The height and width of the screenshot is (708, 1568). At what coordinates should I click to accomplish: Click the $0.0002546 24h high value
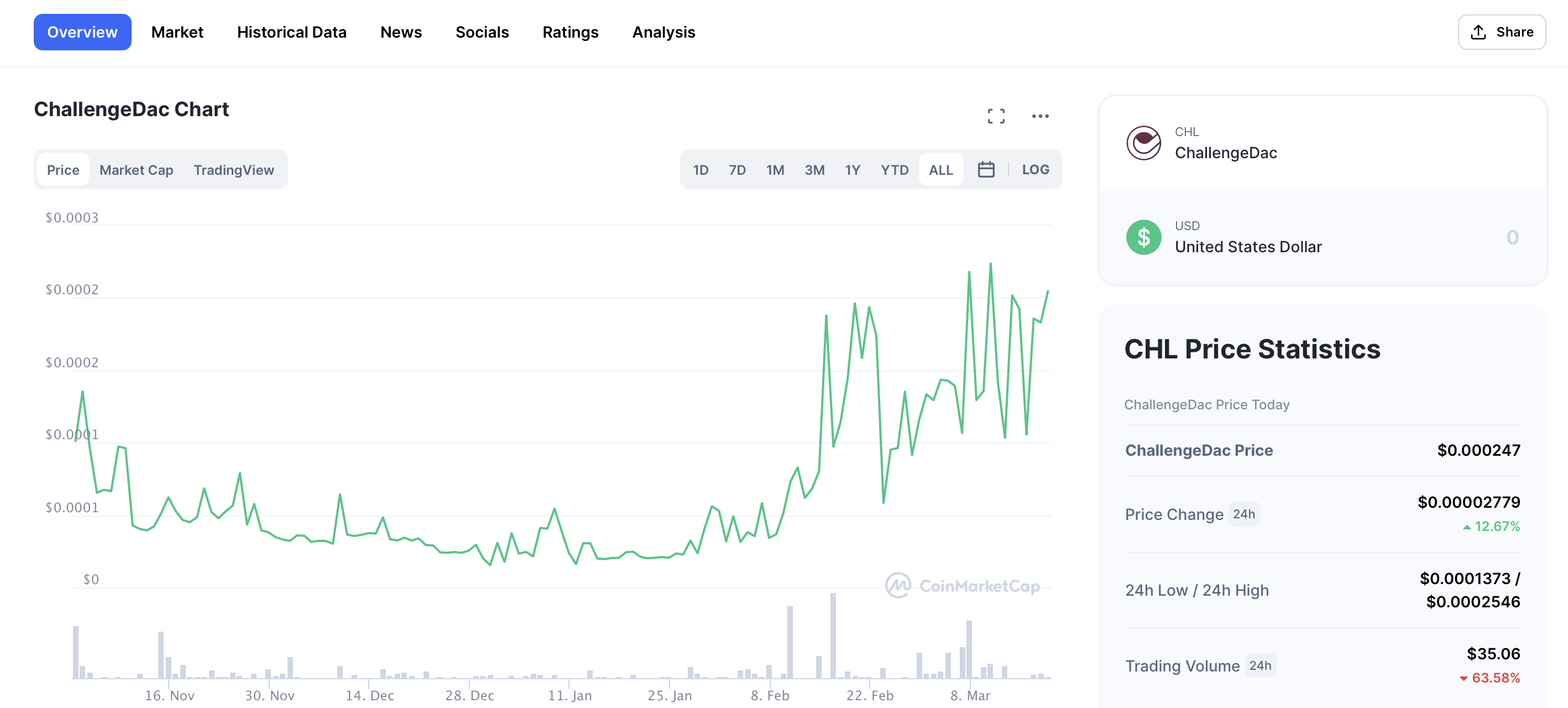1472,601
